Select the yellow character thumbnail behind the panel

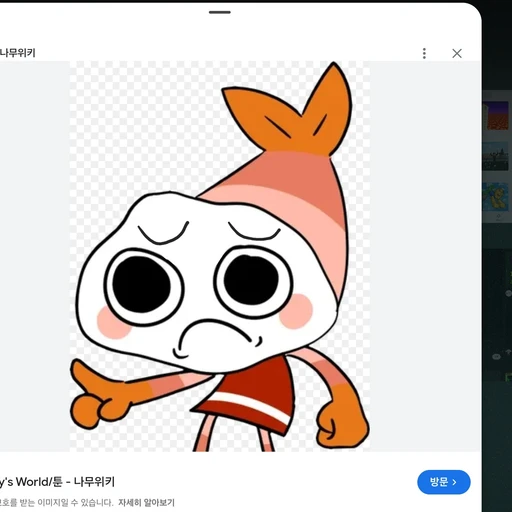tap(495, 197)
